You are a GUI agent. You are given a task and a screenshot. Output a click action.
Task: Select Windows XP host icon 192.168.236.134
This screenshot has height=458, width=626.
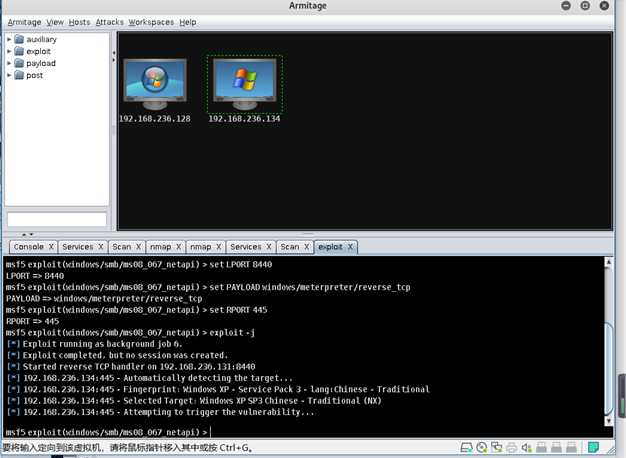click(244, 84)
